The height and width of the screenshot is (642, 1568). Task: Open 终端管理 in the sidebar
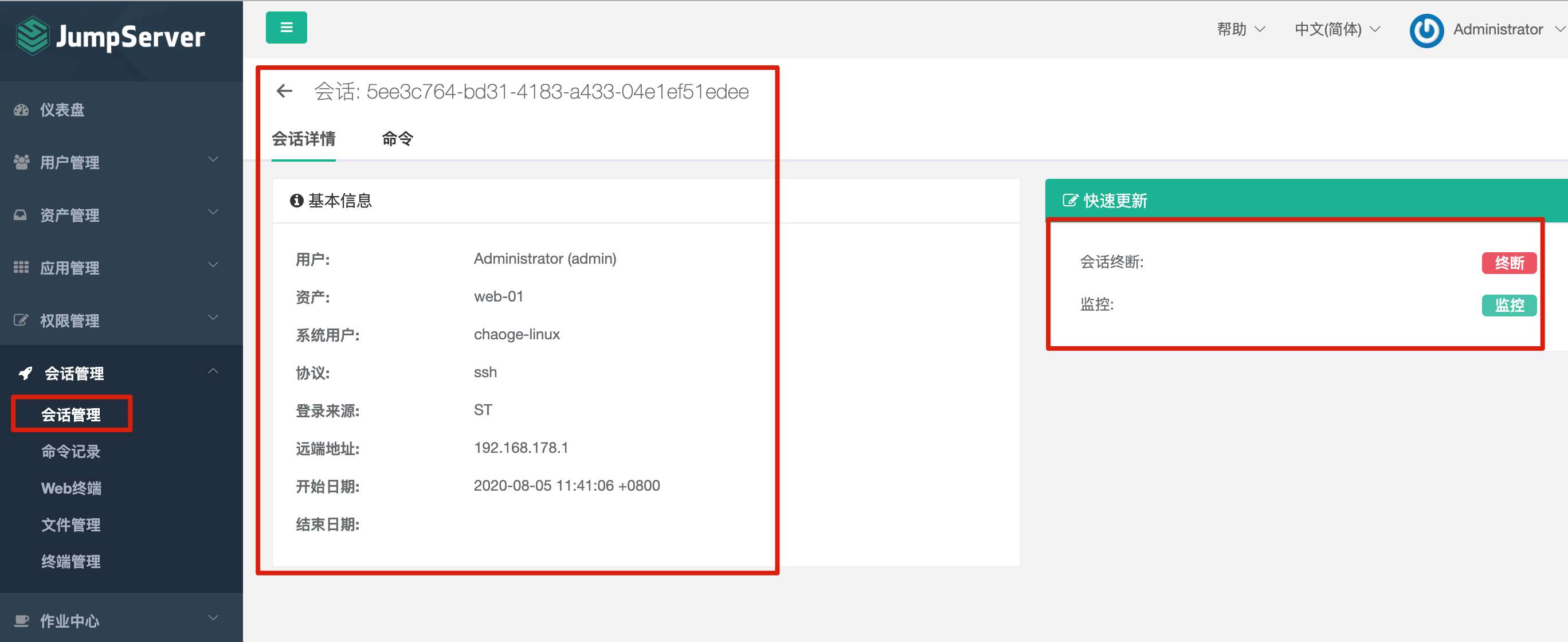coord(71,561)
